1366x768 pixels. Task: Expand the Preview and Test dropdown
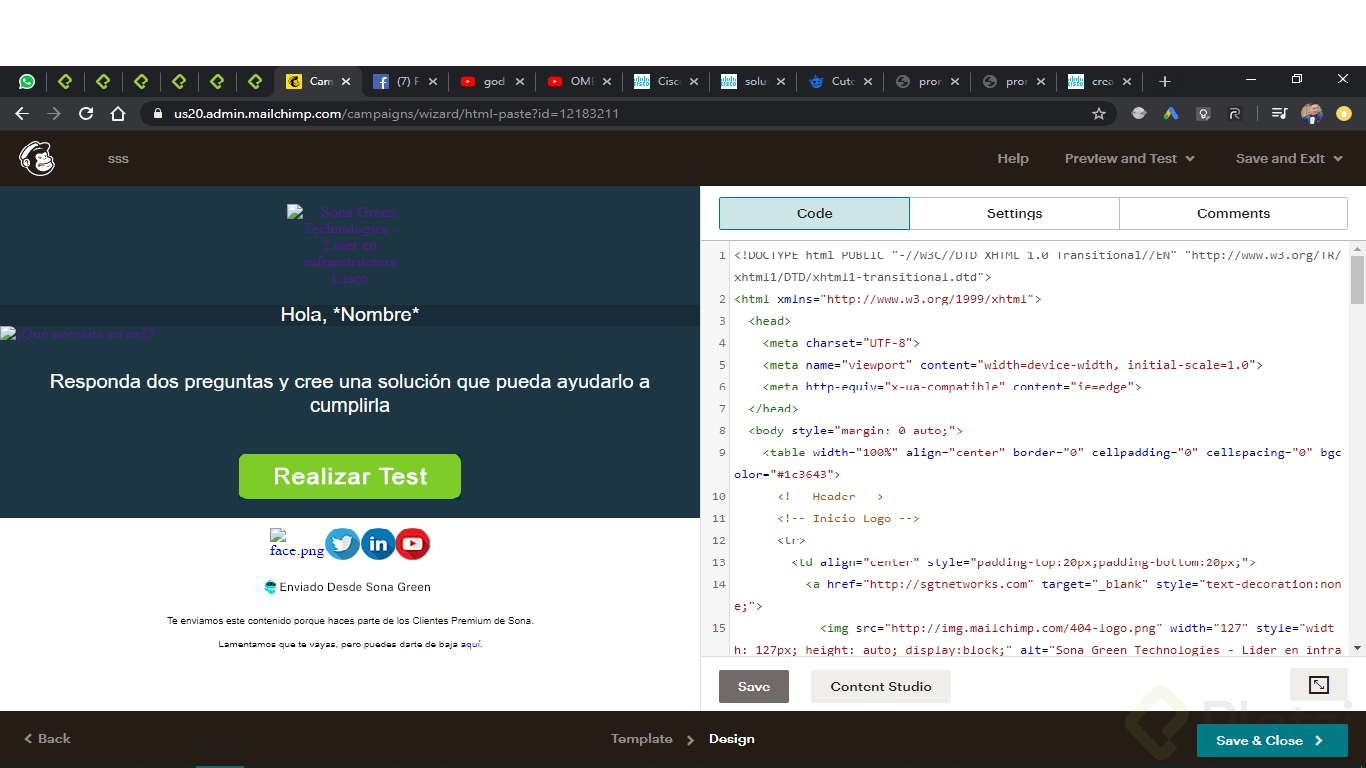(1129, 158)
